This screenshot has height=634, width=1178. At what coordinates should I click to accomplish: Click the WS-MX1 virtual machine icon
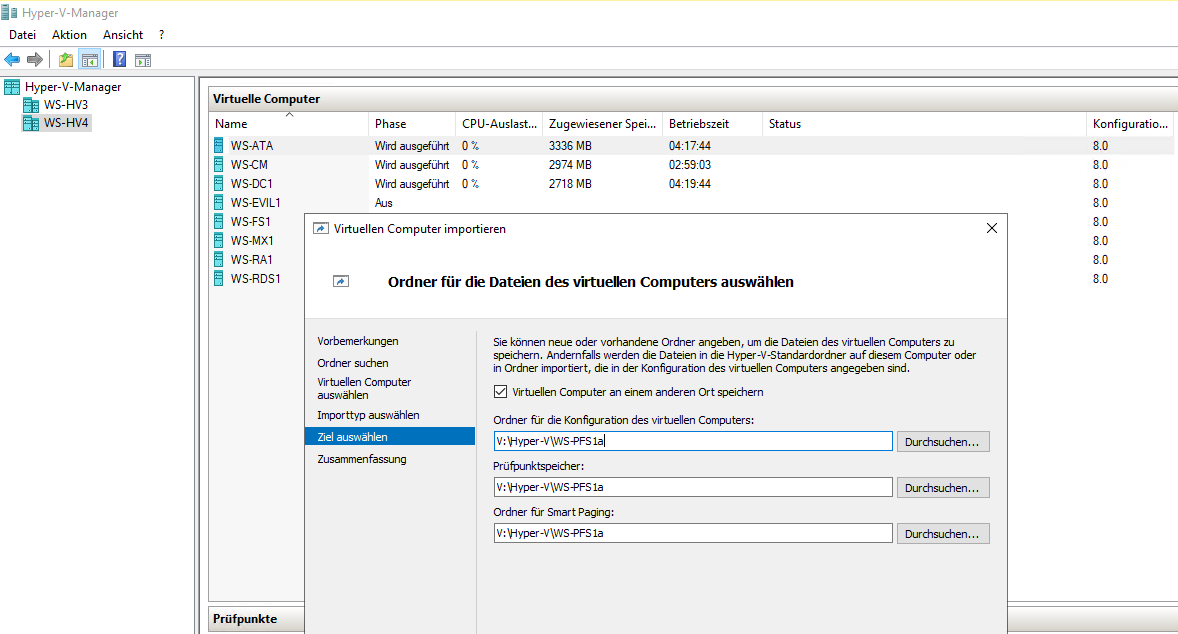(219, 240)
